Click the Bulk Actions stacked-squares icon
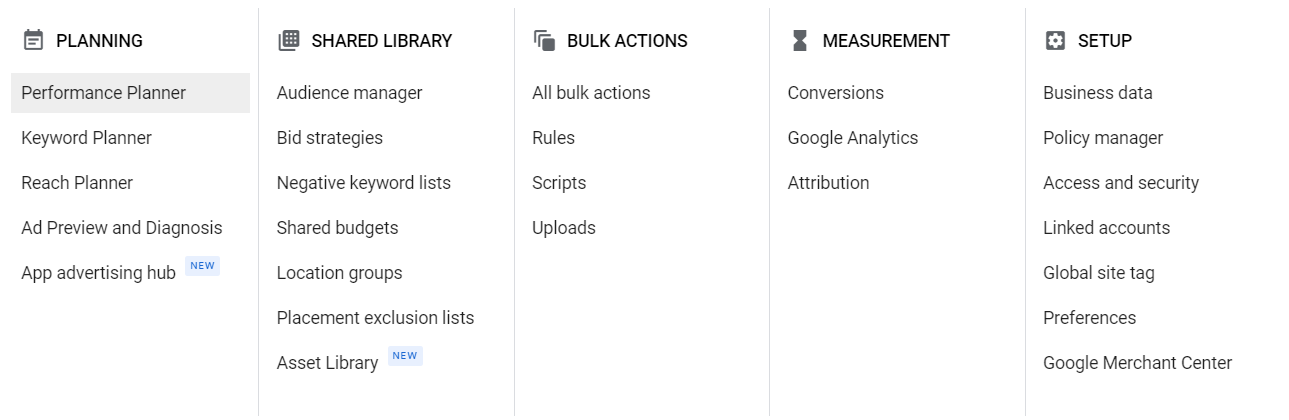 (544, 41)
